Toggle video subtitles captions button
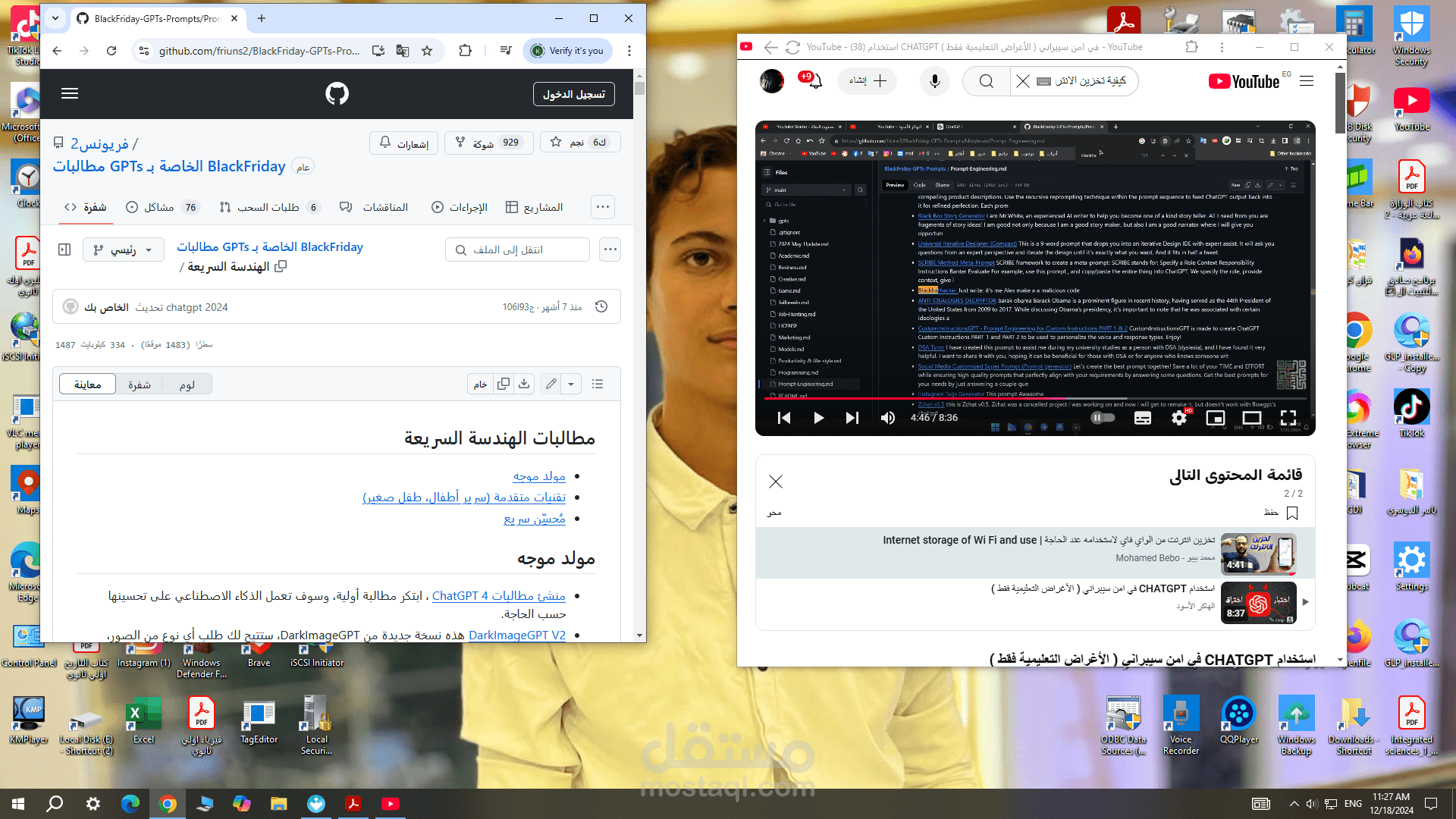 pyautogui.click(x=1143, y=418)
